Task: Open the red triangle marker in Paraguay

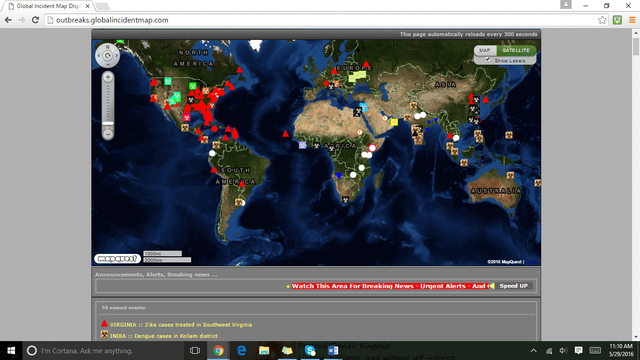Action: [x=242, y=184]
